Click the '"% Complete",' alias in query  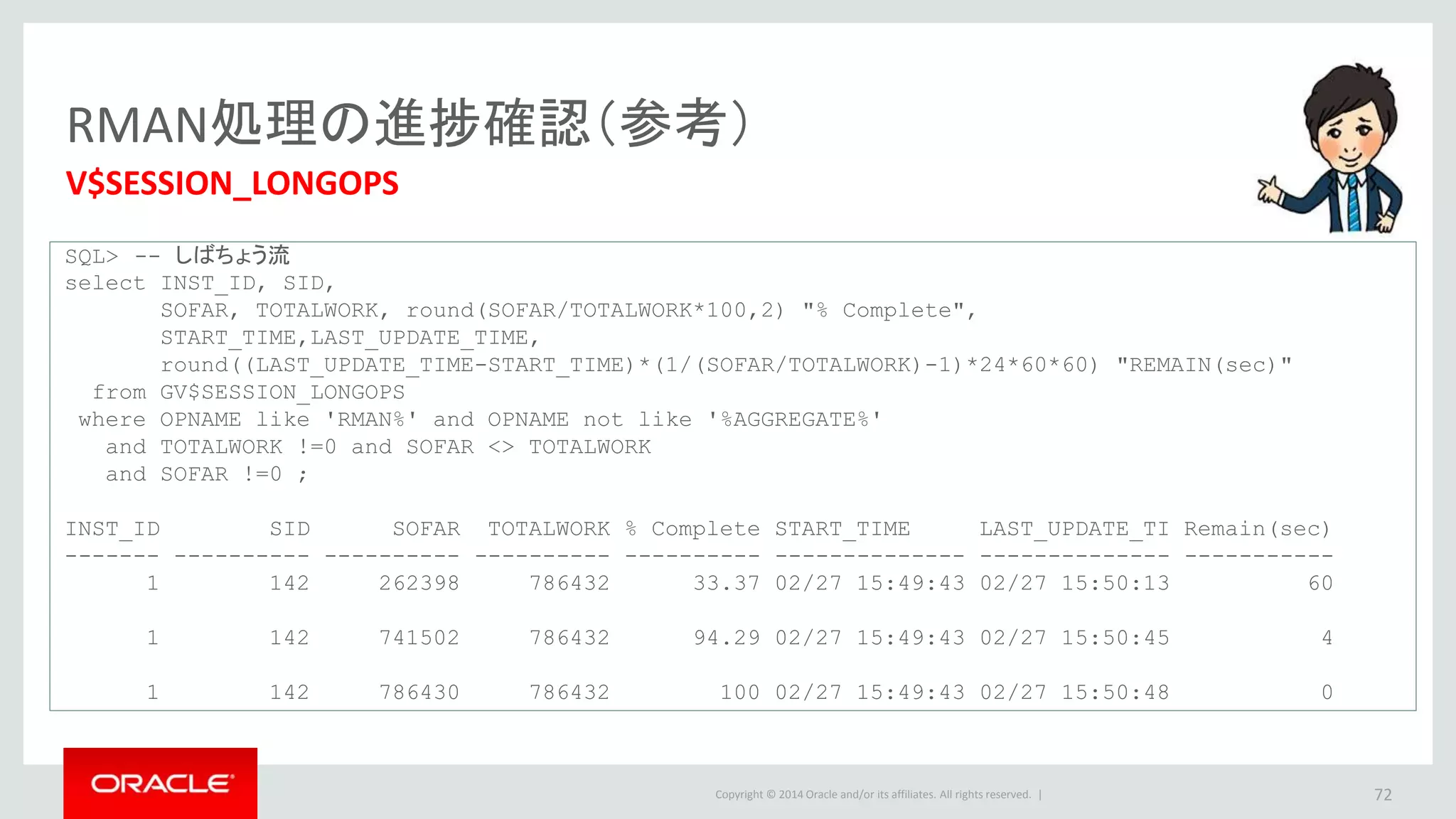coord(889,311)
